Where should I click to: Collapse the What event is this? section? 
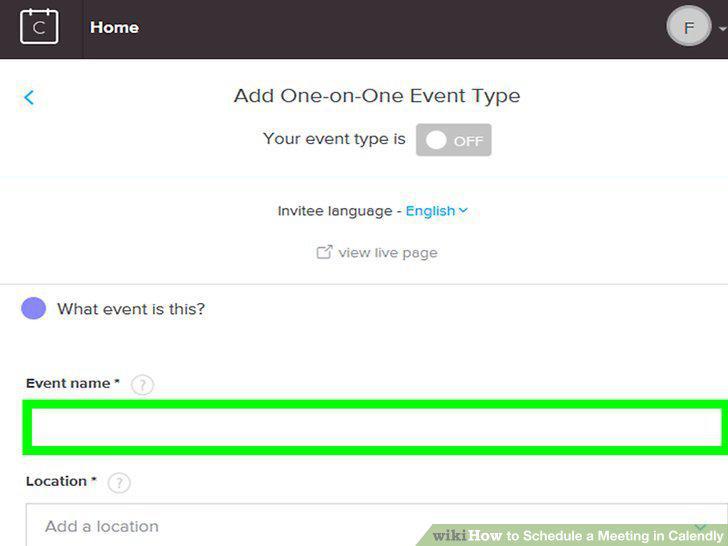pos(131,309)
